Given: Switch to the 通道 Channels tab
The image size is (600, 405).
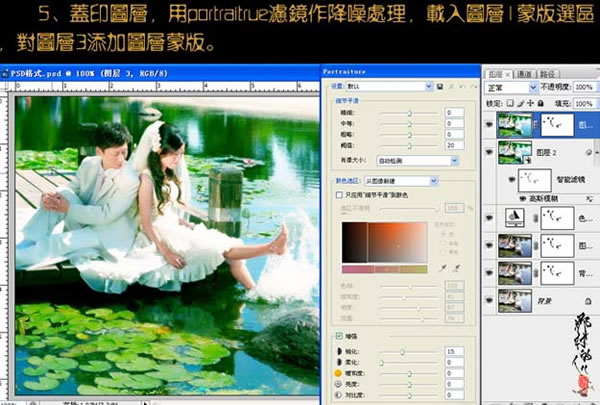Looking at the screenshot, I should [524, 74].
